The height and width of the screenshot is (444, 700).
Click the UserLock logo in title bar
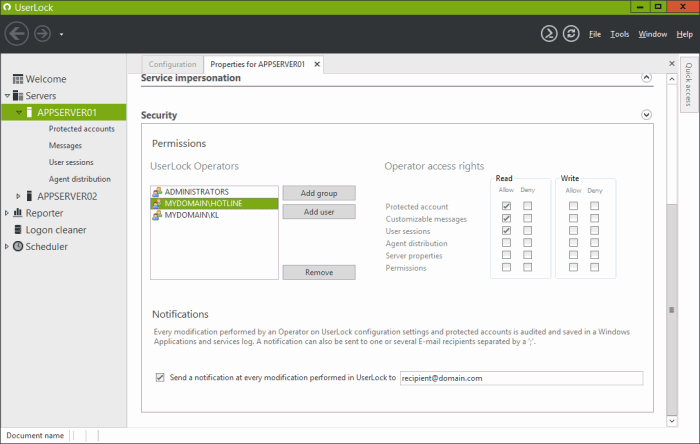[7, 7]
